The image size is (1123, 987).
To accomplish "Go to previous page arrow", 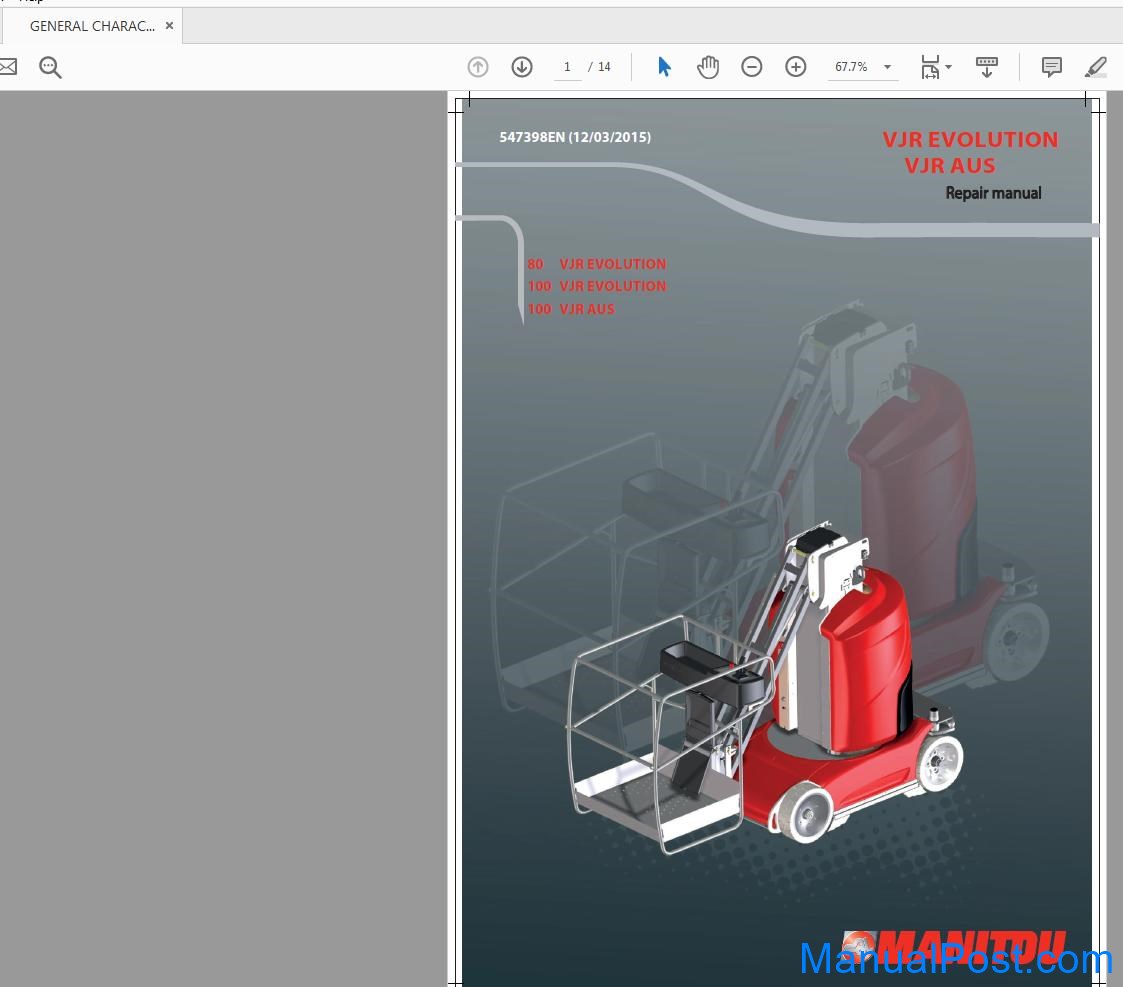I will tap(478, 67).
